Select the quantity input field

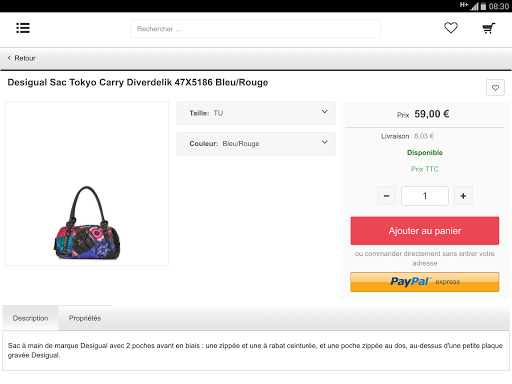pos(425,196)
